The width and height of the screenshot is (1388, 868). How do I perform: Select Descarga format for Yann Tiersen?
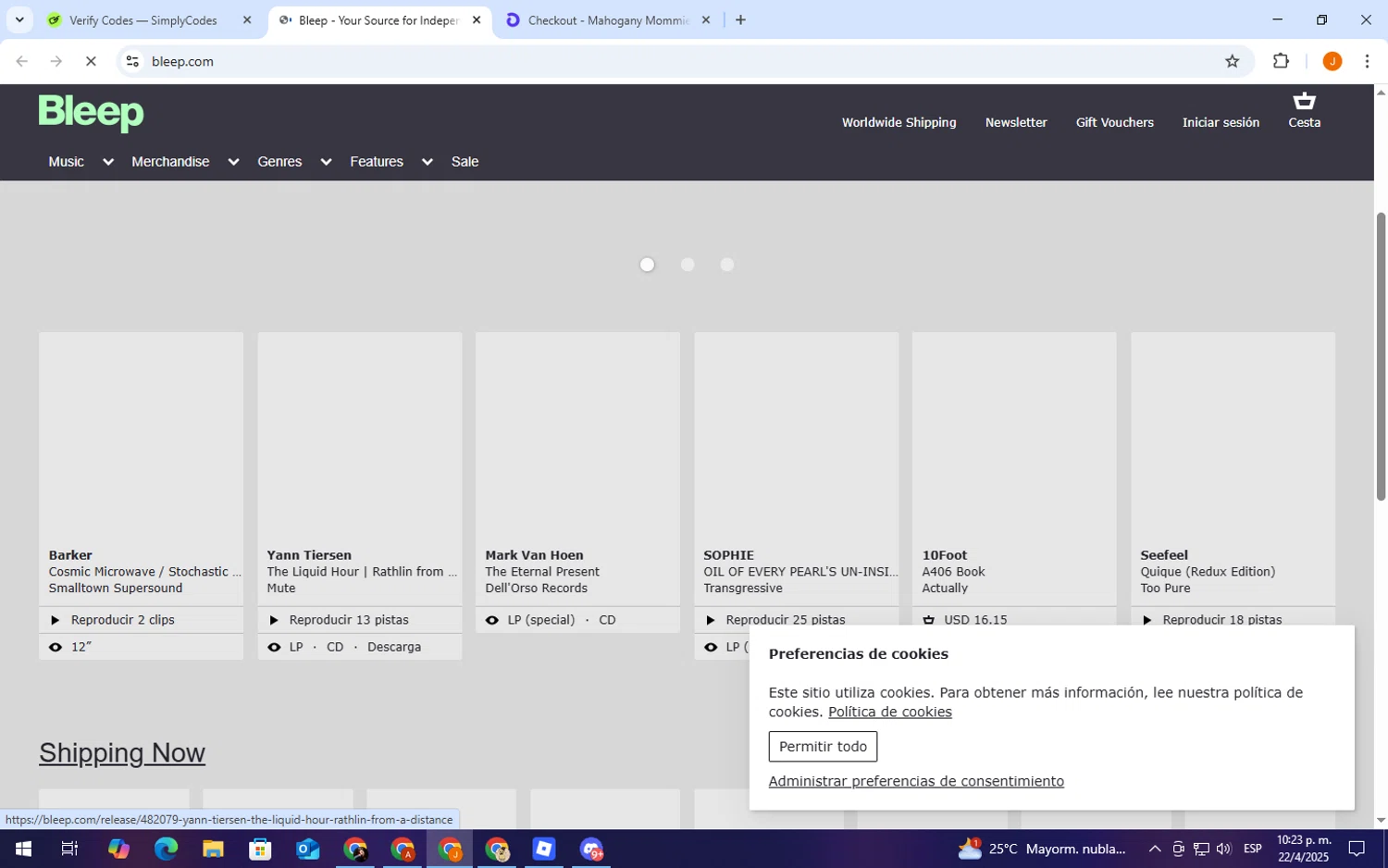click(x=394, y=647)
